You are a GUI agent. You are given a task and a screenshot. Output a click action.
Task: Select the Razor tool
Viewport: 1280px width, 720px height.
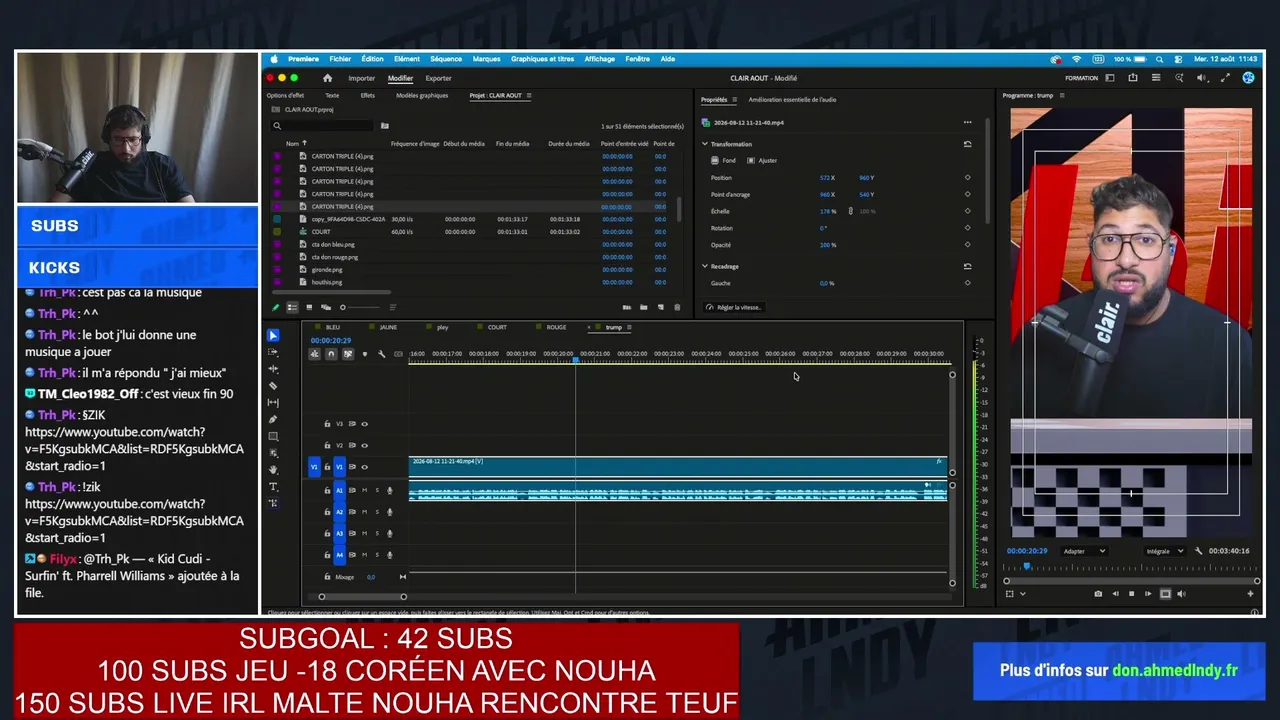(x=273, y=386)
